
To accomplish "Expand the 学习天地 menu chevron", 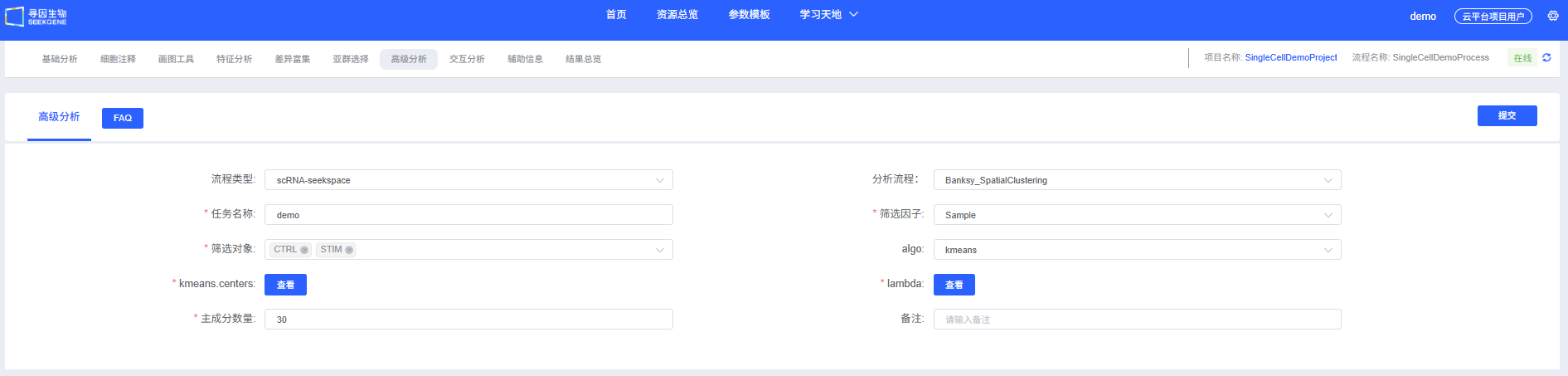I will pos(853,15).
